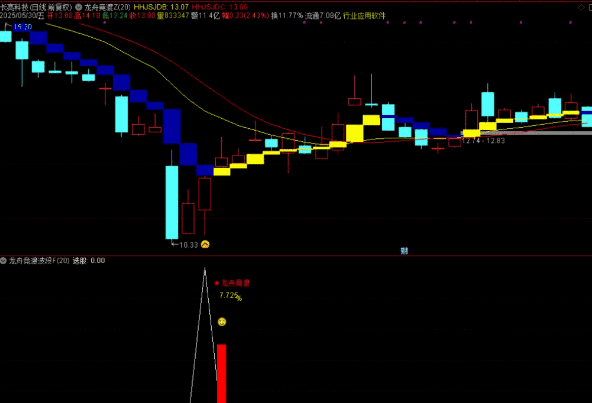Click the 7.725% yellow percentage label

(230, 296)
